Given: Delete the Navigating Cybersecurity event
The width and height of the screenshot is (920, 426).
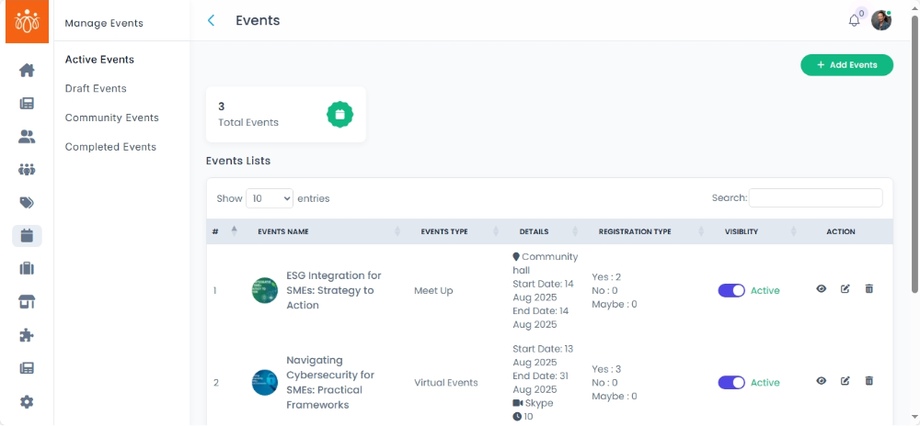Looking at the screenshot, I should (x=869, y=381).
